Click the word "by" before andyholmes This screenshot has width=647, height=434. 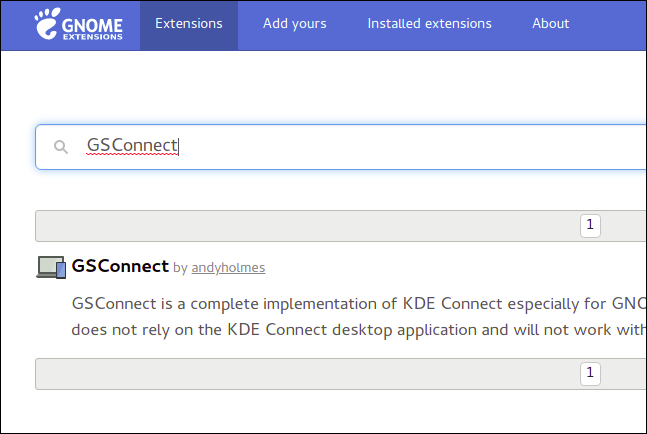[180, 268]
